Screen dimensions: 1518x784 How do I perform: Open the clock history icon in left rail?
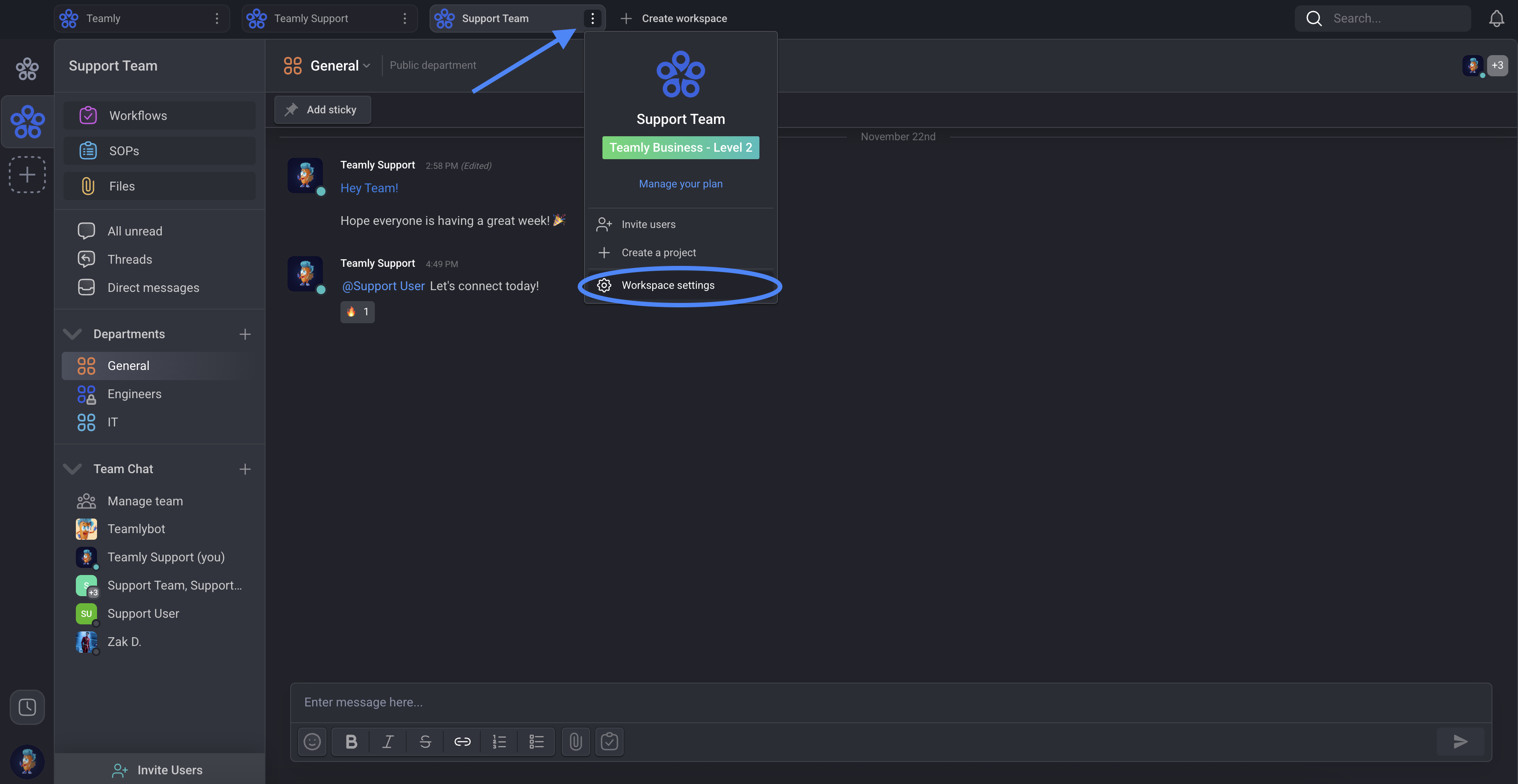(27, 707)
